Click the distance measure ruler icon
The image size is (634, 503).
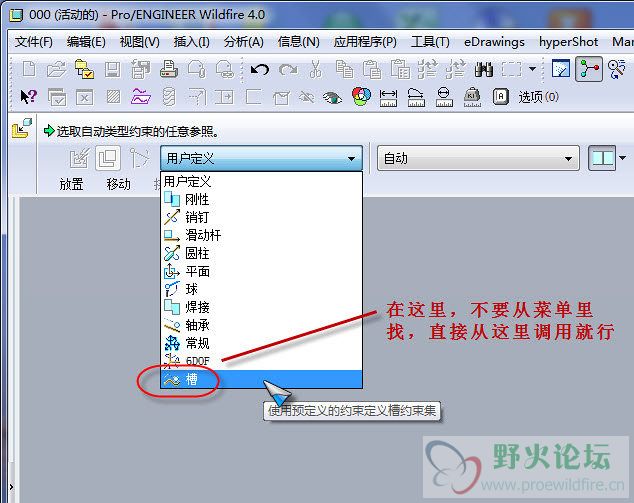388,97
